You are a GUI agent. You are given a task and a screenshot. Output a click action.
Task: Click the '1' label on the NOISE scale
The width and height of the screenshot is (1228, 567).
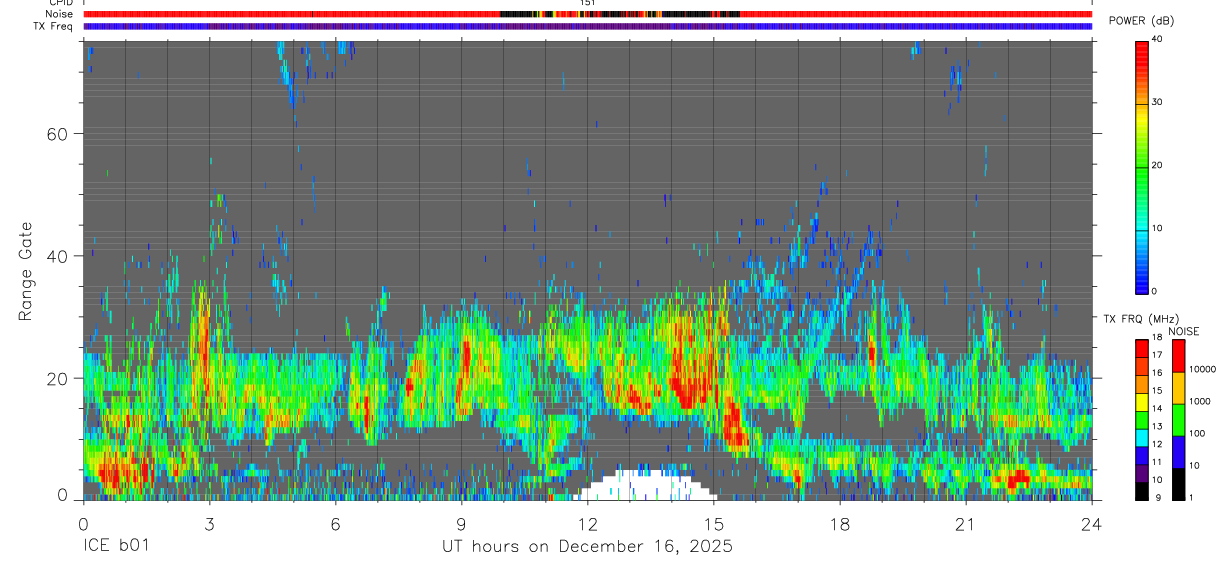[1193, 497]
